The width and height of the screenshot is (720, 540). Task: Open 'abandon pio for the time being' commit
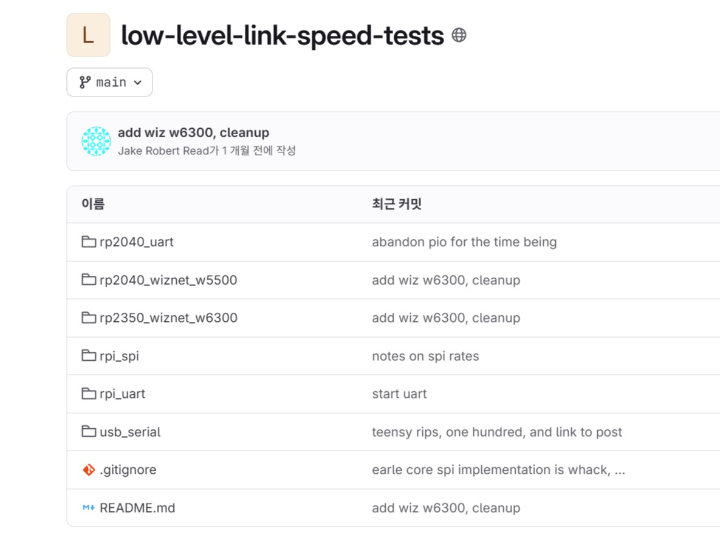coord(464,242)
